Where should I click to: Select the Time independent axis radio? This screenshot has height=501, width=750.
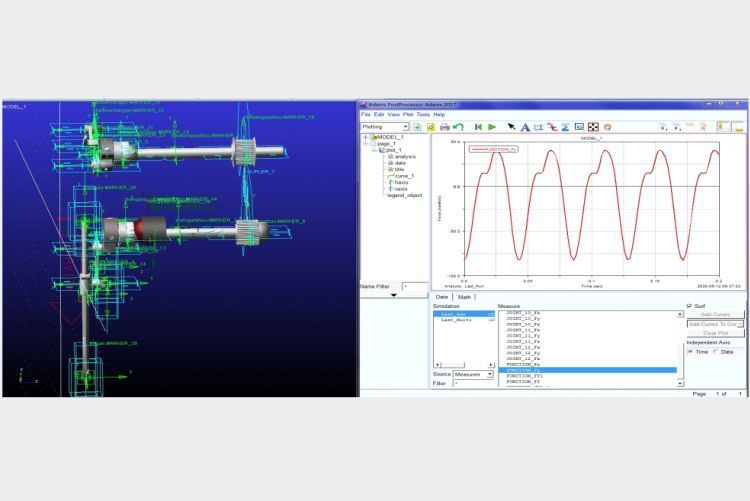(x=690, y=352)
